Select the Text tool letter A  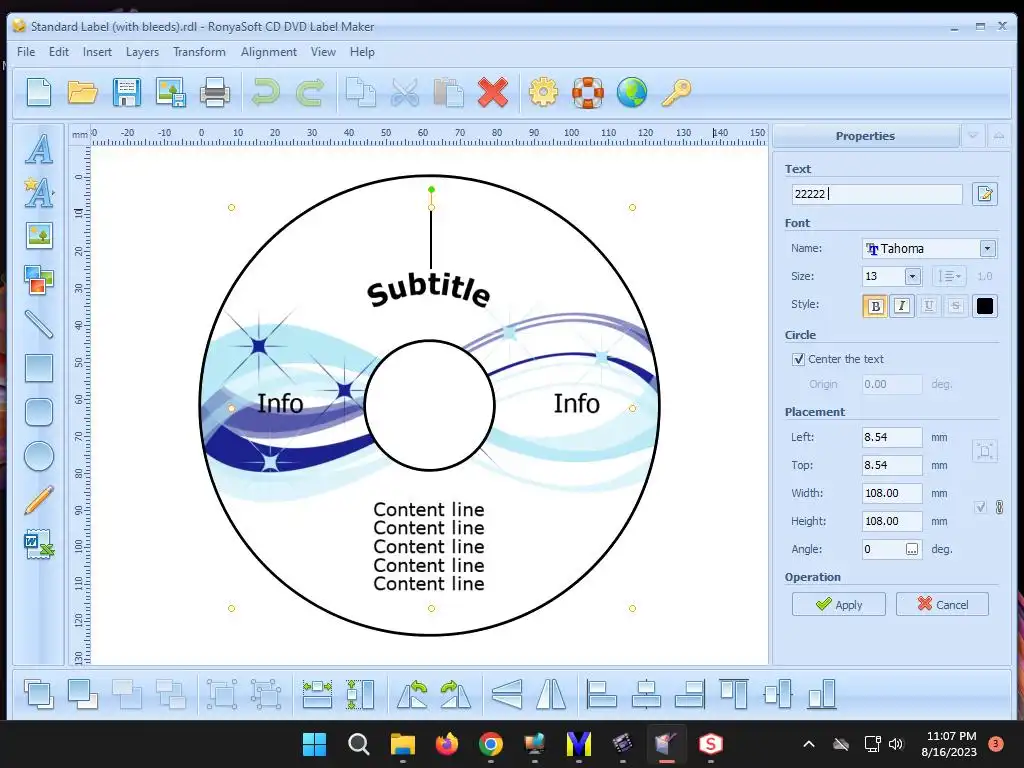[x=39, y=149]
